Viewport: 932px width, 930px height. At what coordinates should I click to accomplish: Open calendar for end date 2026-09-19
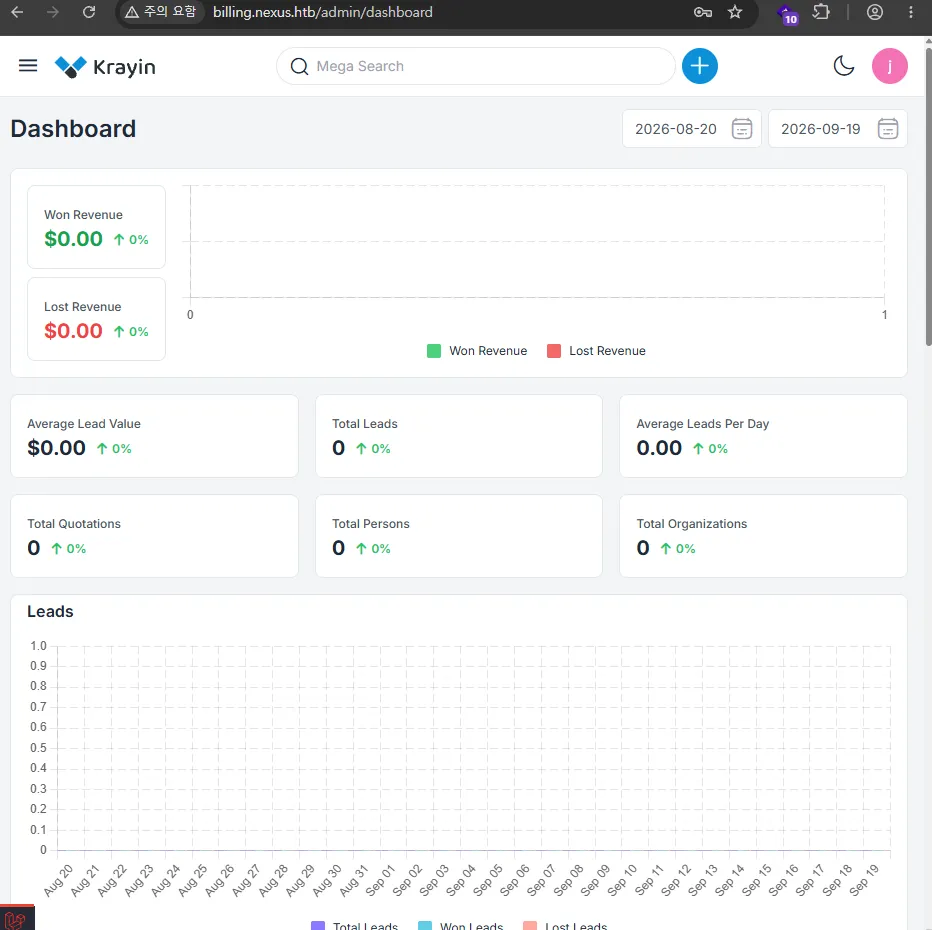887,128
